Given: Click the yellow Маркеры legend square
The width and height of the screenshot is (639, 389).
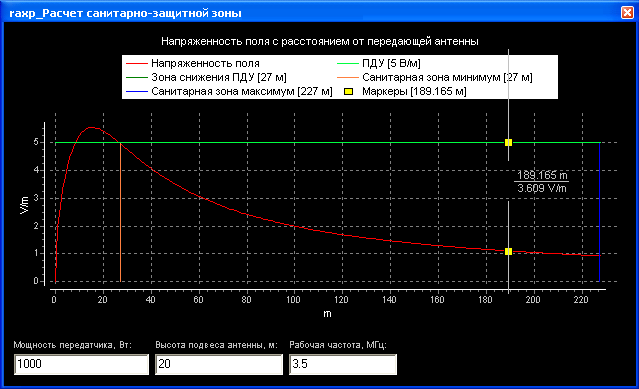Looking at the screenshot, I should (348, 91).
